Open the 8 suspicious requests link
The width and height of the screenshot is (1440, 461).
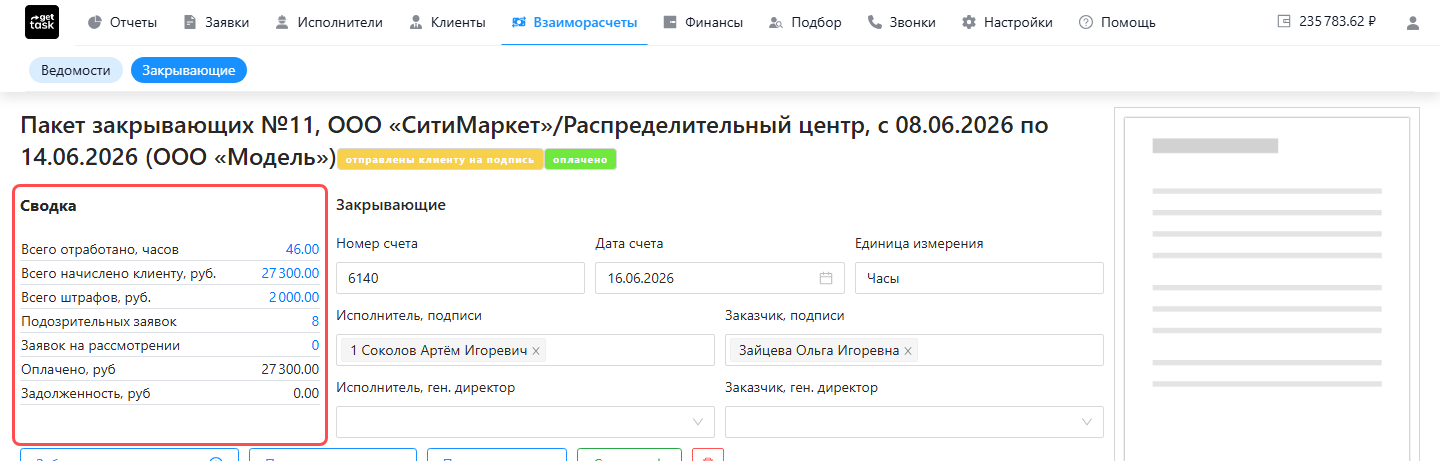315,321
